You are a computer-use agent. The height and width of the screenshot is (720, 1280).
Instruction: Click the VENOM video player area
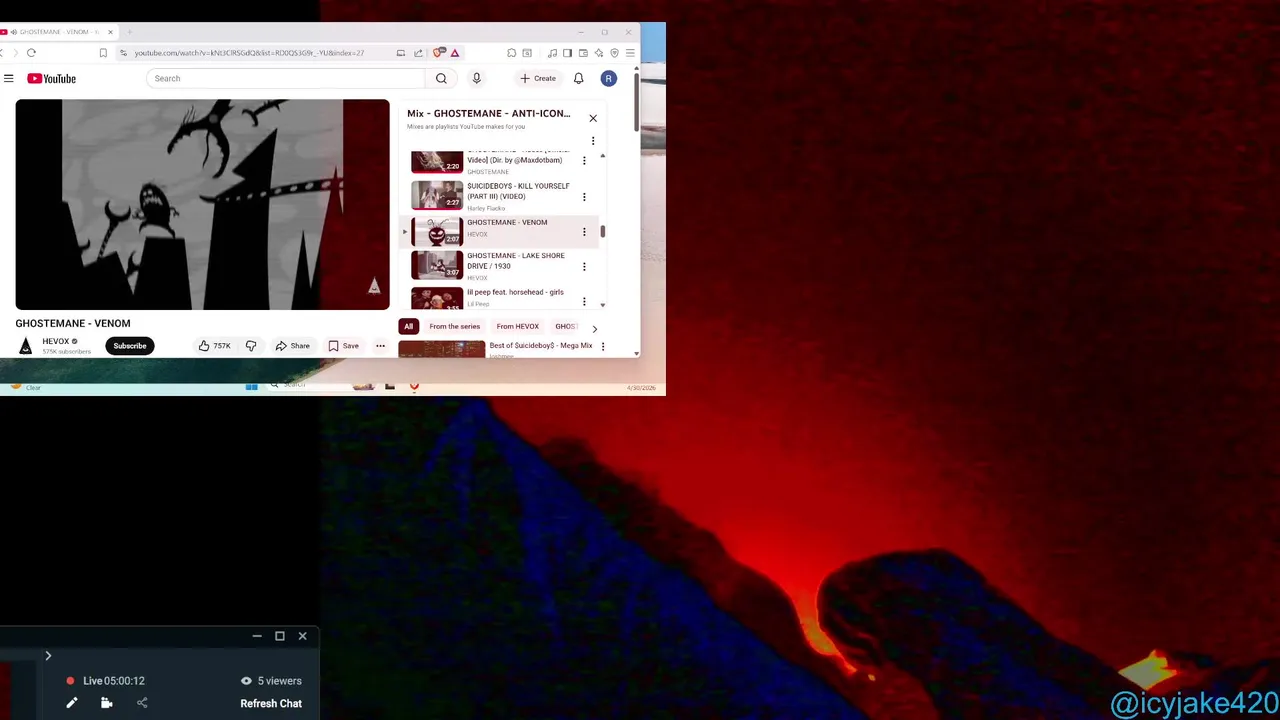[x=202, y=204]
